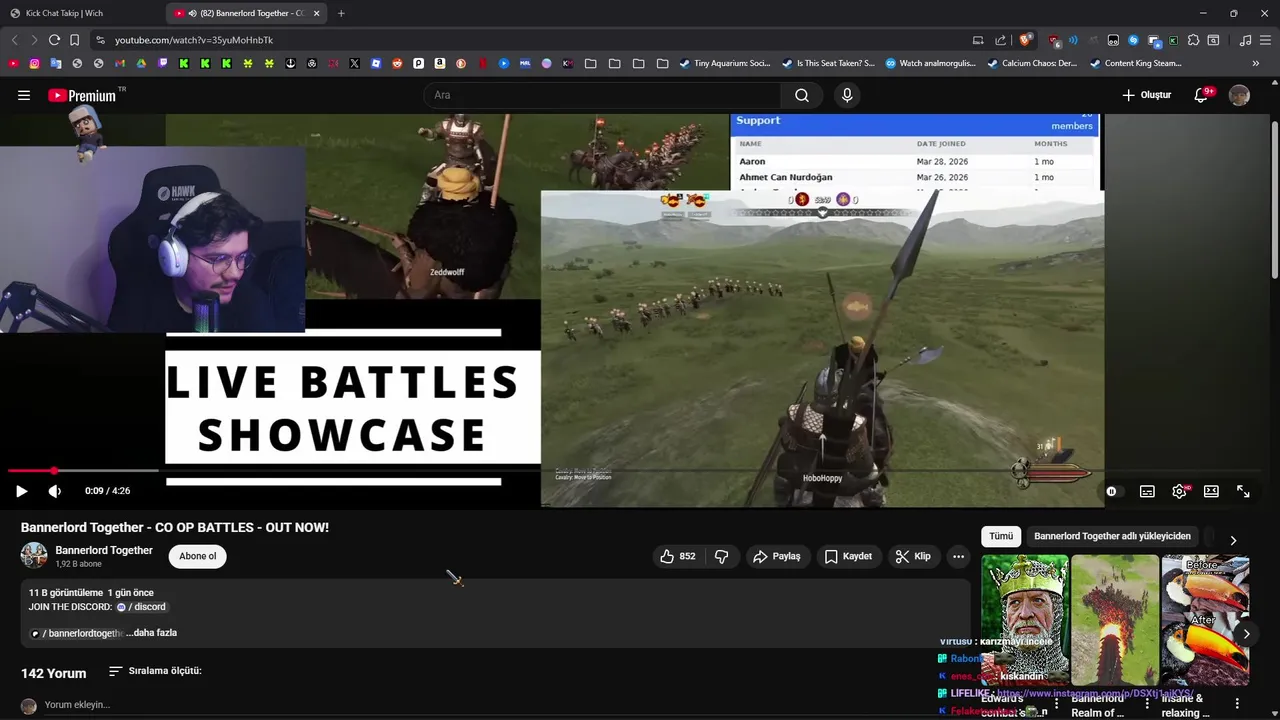This screenshot has width=1280, height=720.
Task: Open the 'Sıralama ölçütü' comment sort dropdown
Action: coord(155,671)
